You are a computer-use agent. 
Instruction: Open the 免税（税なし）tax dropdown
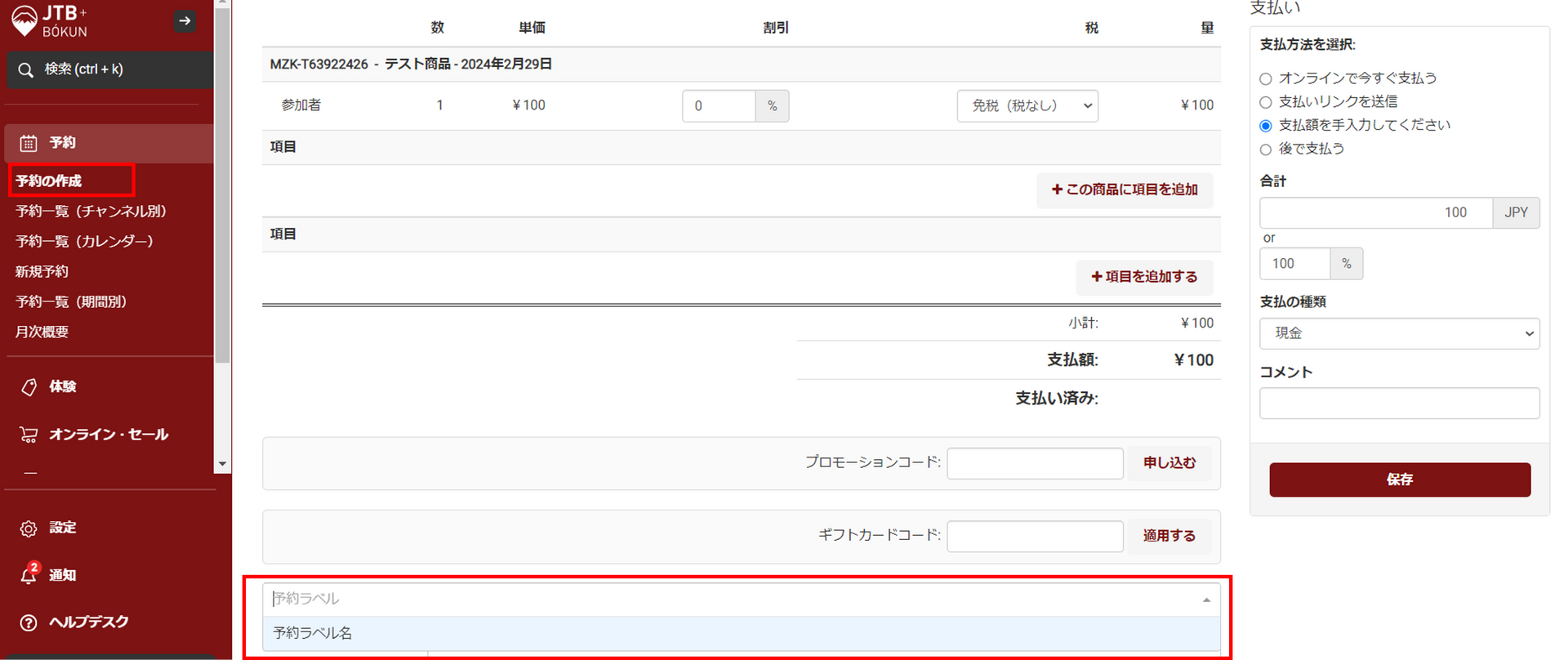[x=1027, y=106]
